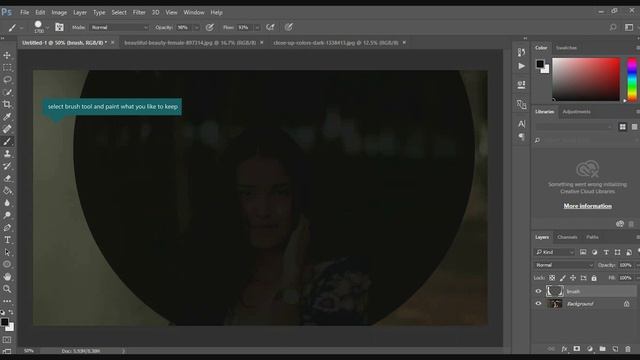Image resolution: width=640 pixels, height=360 pixels.
Task: Open the Character panel icon
Action: pyautogui.click(x=521, y=124)
